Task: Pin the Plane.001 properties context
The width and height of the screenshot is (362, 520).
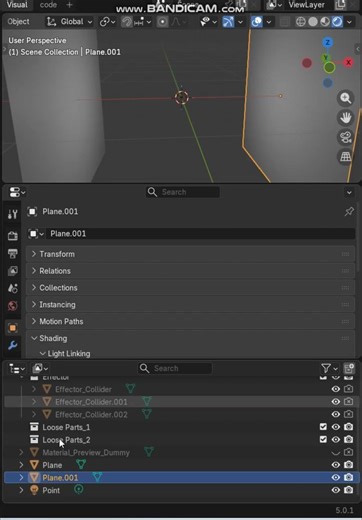Action: [349, 211]
